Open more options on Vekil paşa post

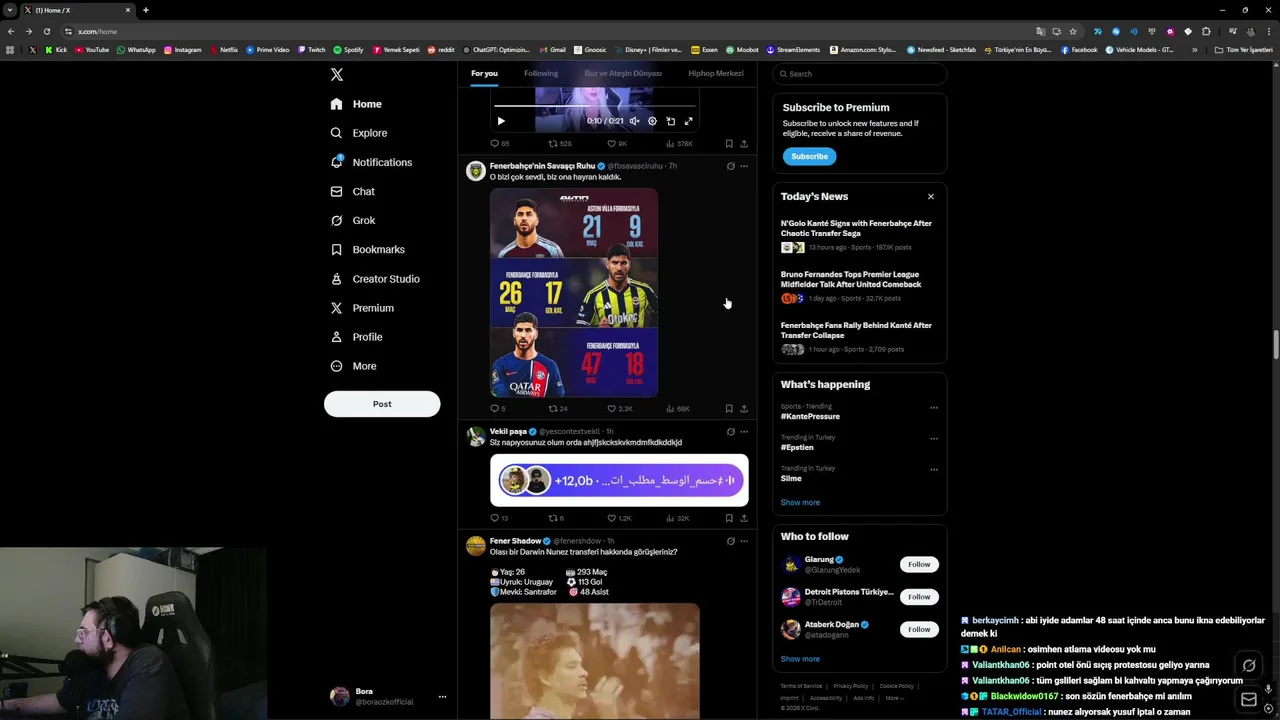pos(743,432)
